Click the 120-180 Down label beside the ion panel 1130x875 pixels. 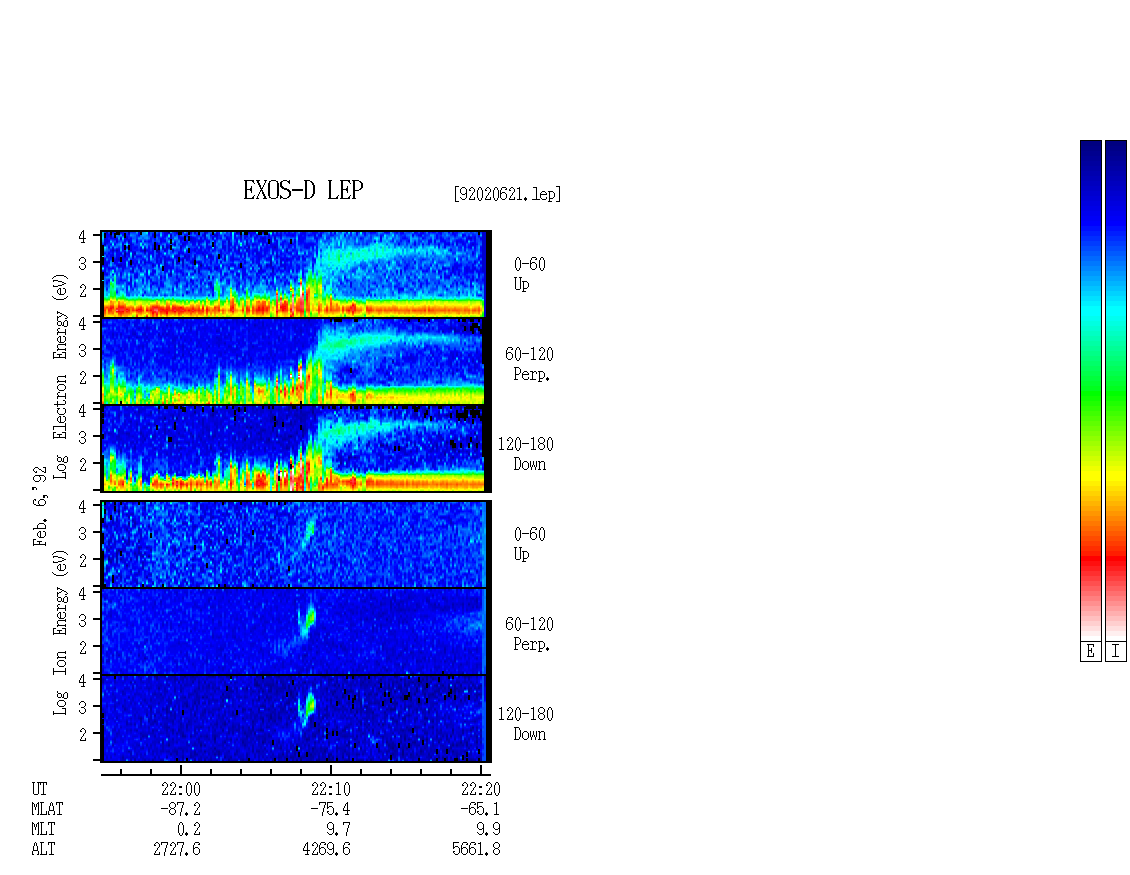coord(525,724)
